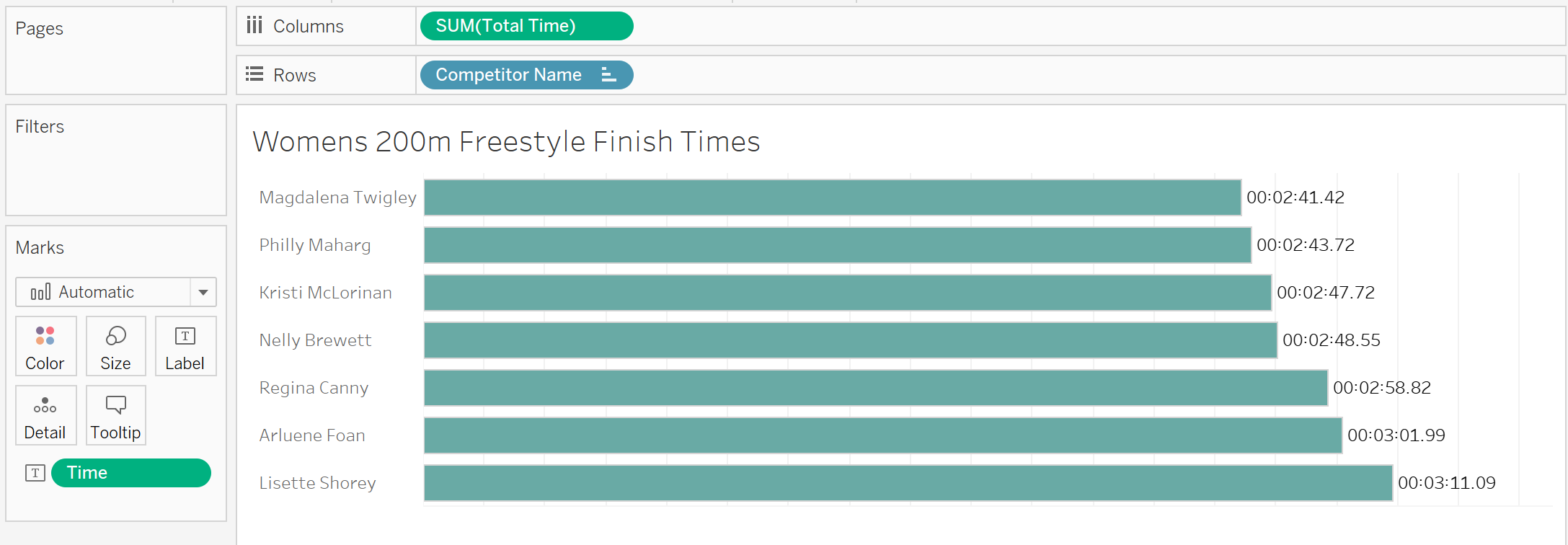Select the Time pill on Marks card

pos(131,473)
